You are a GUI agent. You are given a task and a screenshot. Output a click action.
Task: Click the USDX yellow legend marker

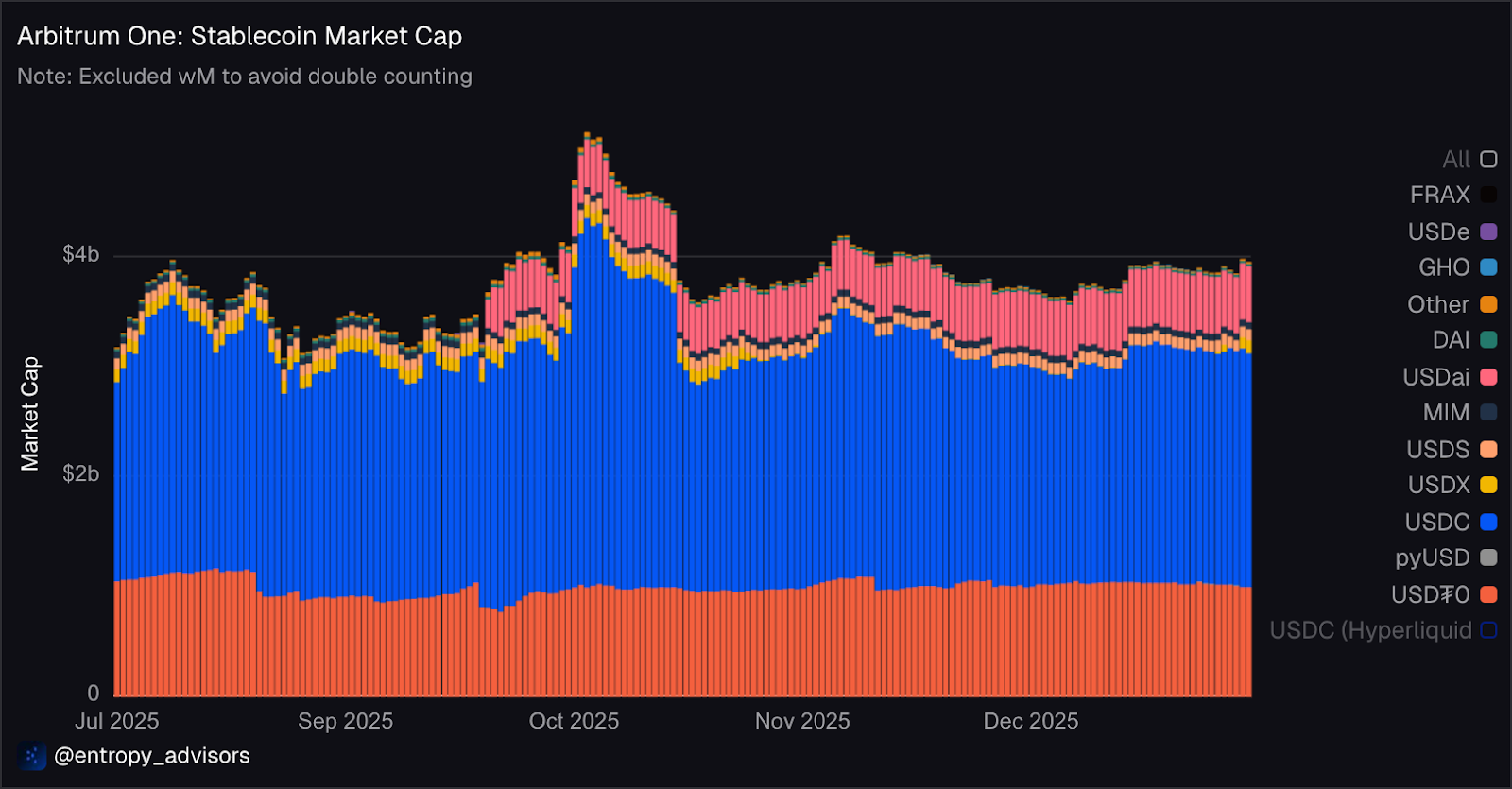pyautogui.click(x=1488, y=485)
